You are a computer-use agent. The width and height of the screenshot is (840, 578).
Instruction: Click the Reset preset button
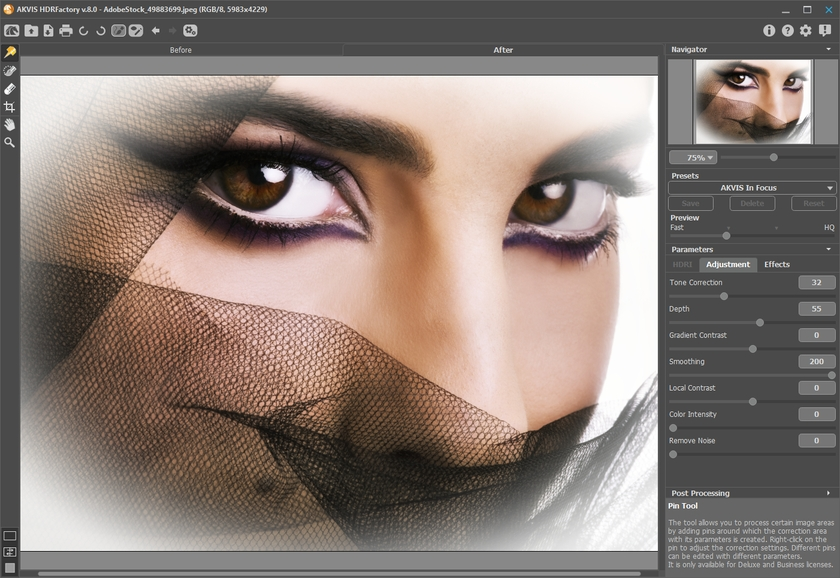click(813, 204)
